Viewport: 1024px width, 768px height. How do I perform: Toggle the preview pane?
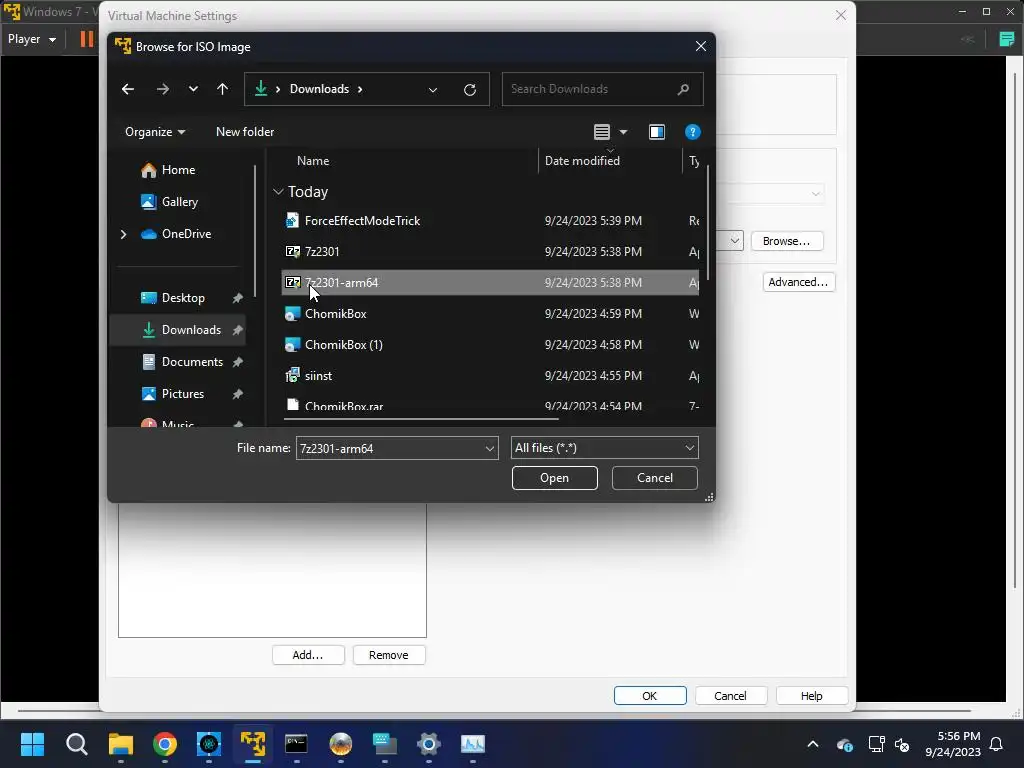[x=656, y=132]
